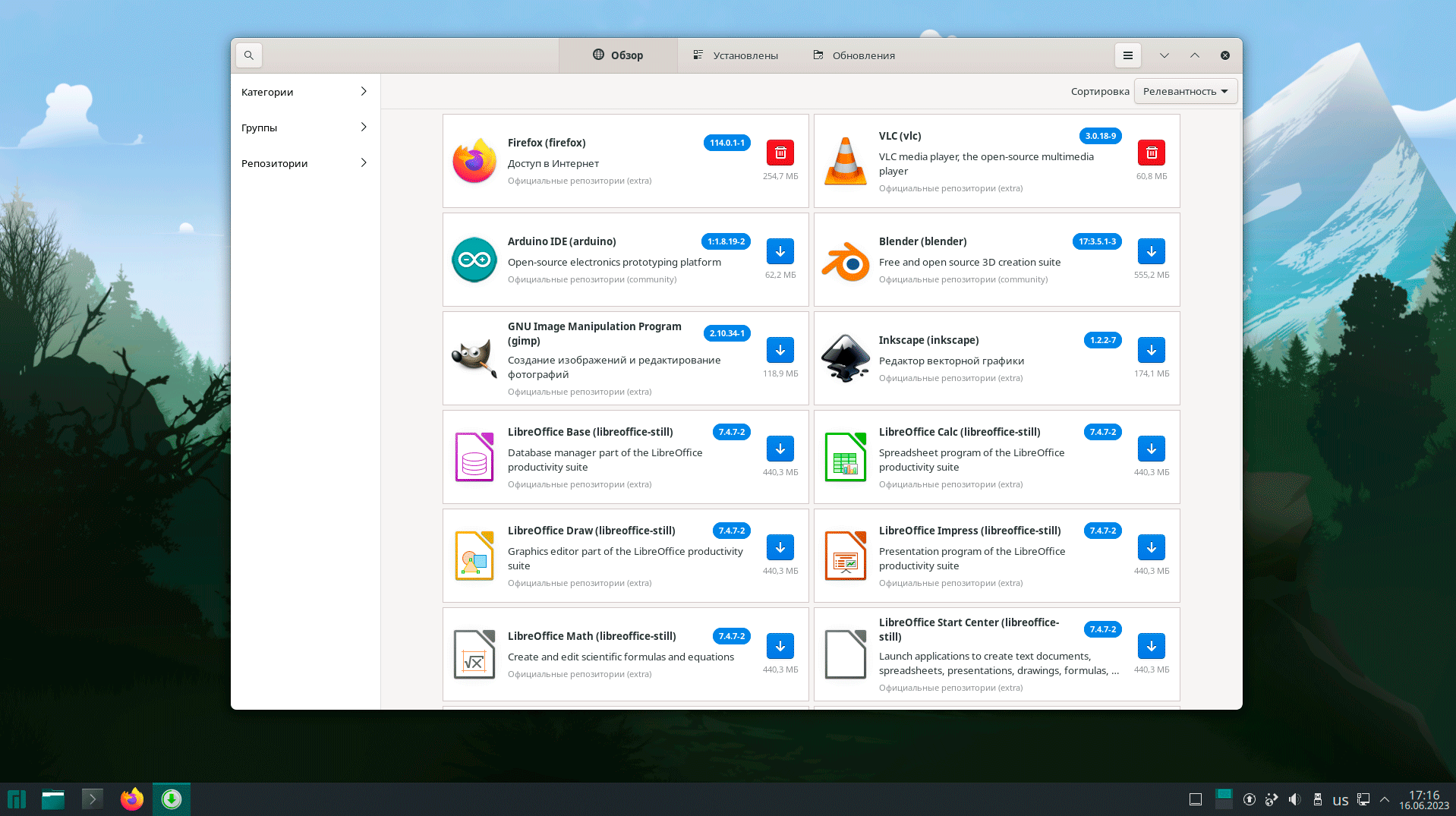
Task: Open LibreOffice Calc package title
Action: pos(960,432)
